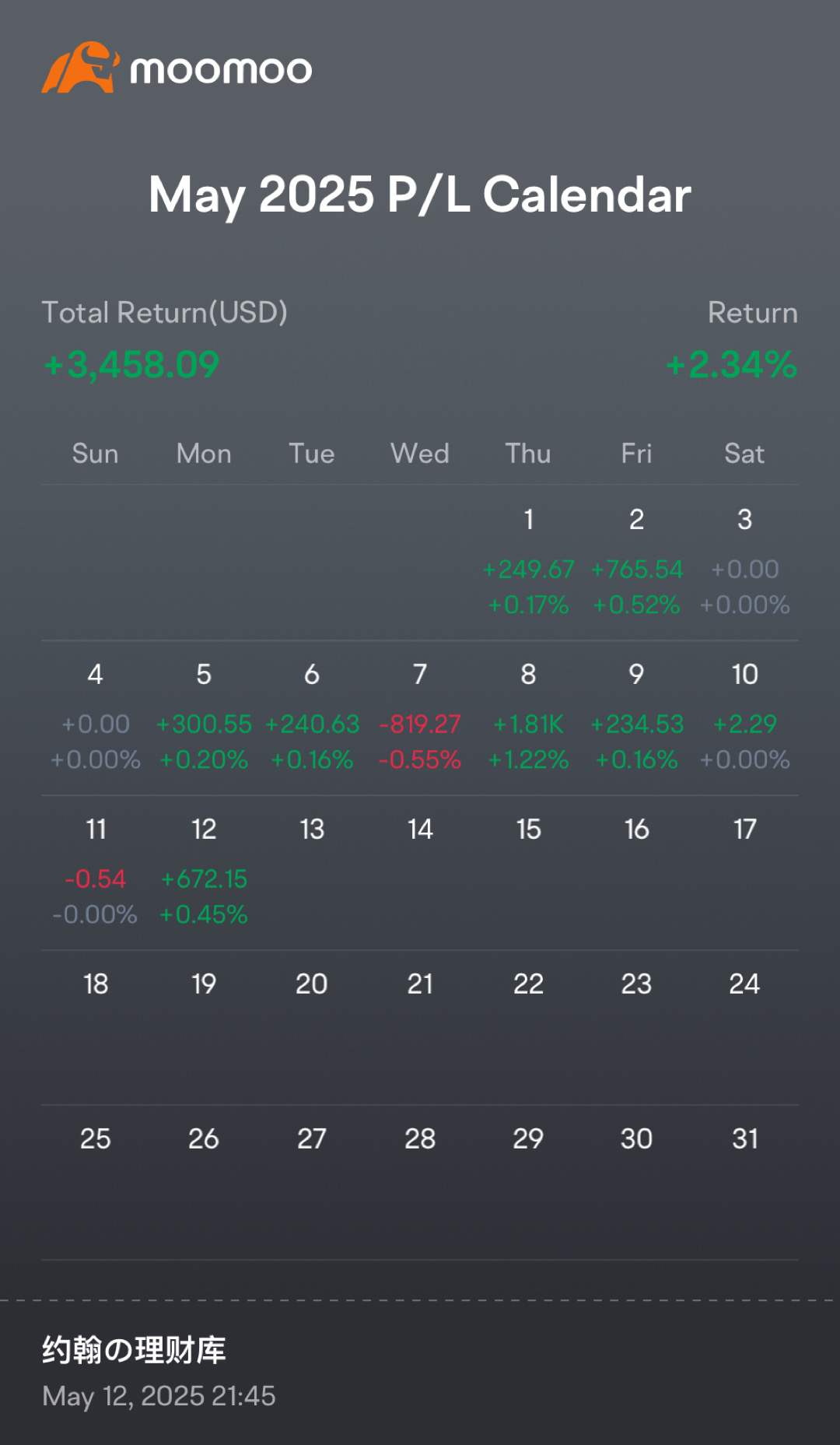Select the May 2025 P/L Calendar title
840x1445 pixels.
(420, 195)
